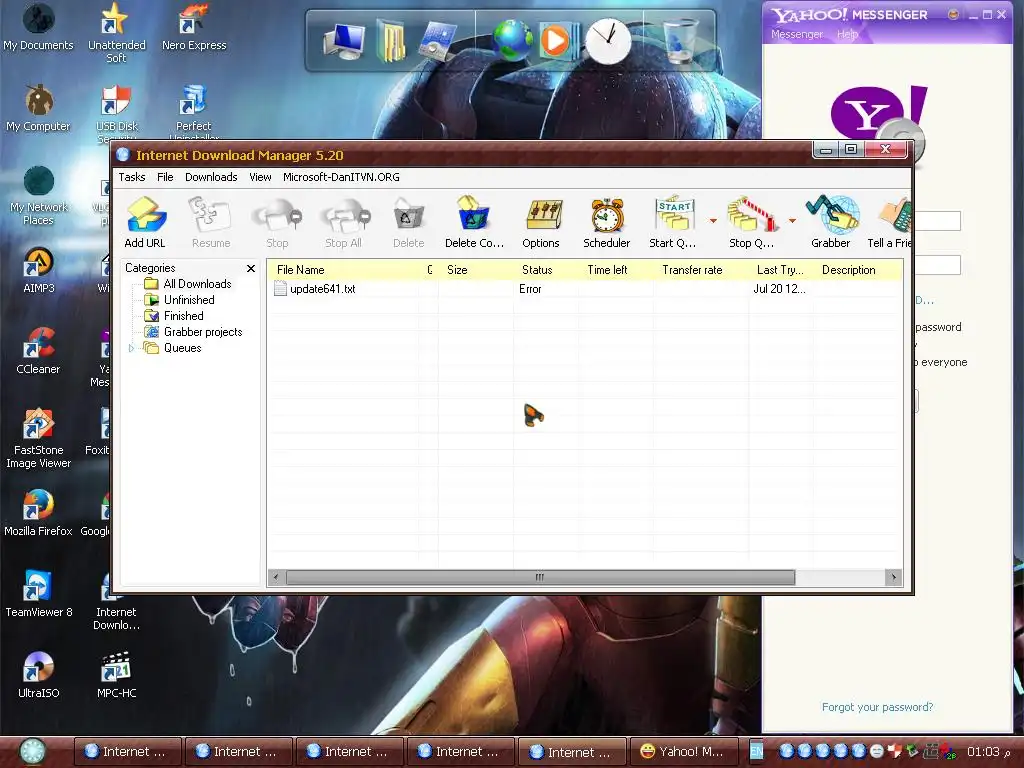1024x768 pixels.
Task: Click the Stop All toolbar icon
Action: (344, 222)
